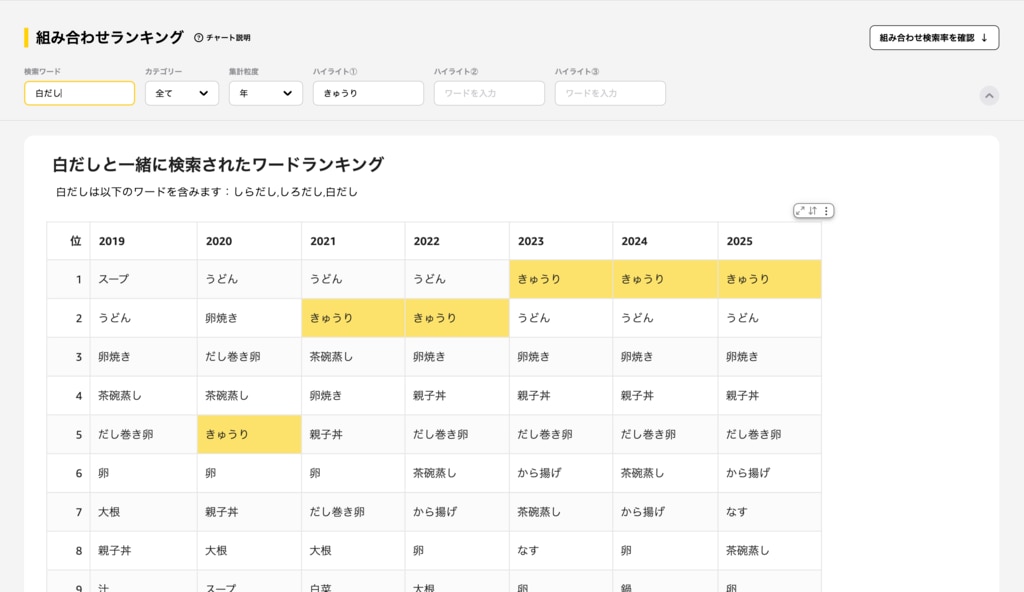1024x592 pixels.
Task: Click the 2019 column header
Action: tap(112, 241)
